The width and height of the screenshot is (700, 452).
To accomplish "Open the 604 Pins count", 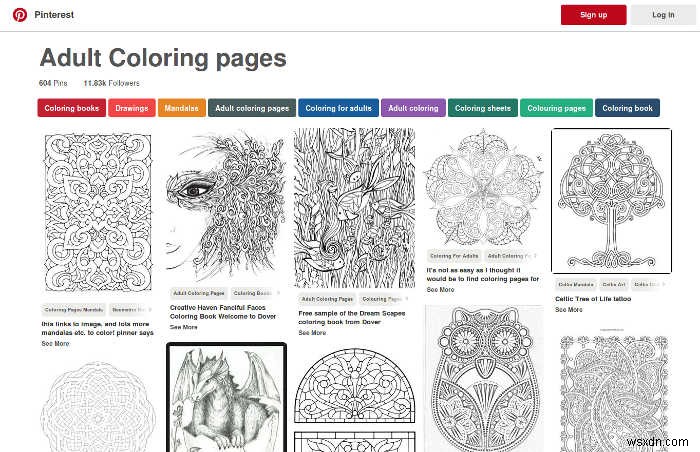I will click(x=53, y=83).
